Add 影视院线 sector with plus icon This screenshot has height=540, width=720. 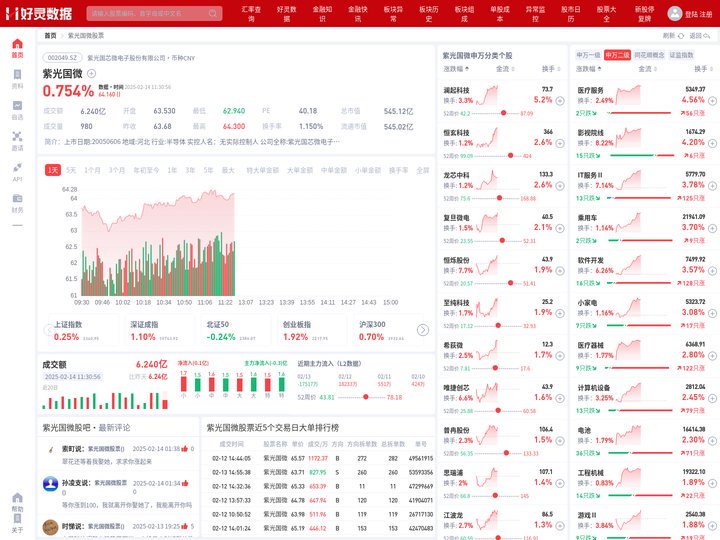click(712, 143)
